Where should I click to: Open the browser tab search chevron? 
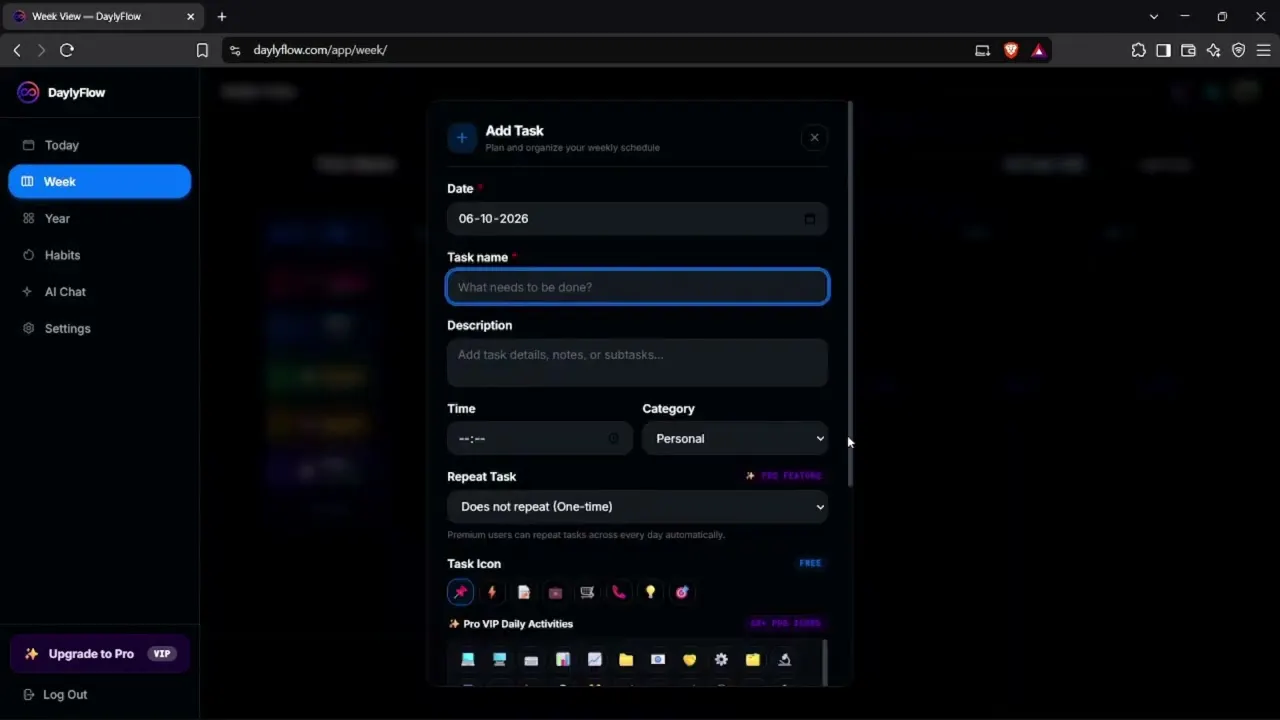point(1153,17)
